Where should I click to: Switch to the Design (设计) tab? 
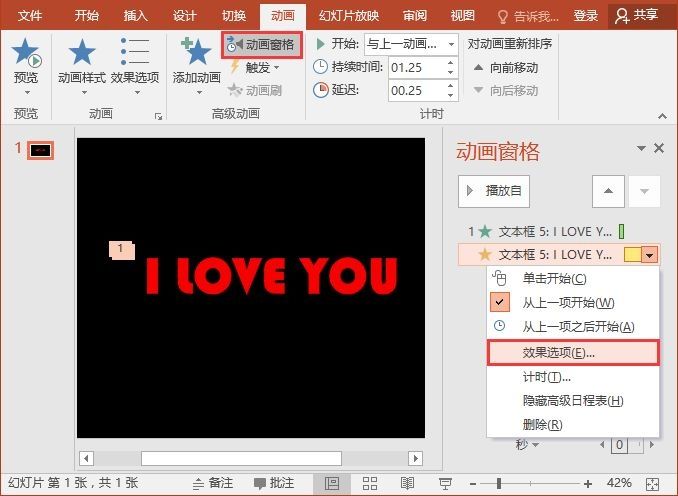coord(185,16)
